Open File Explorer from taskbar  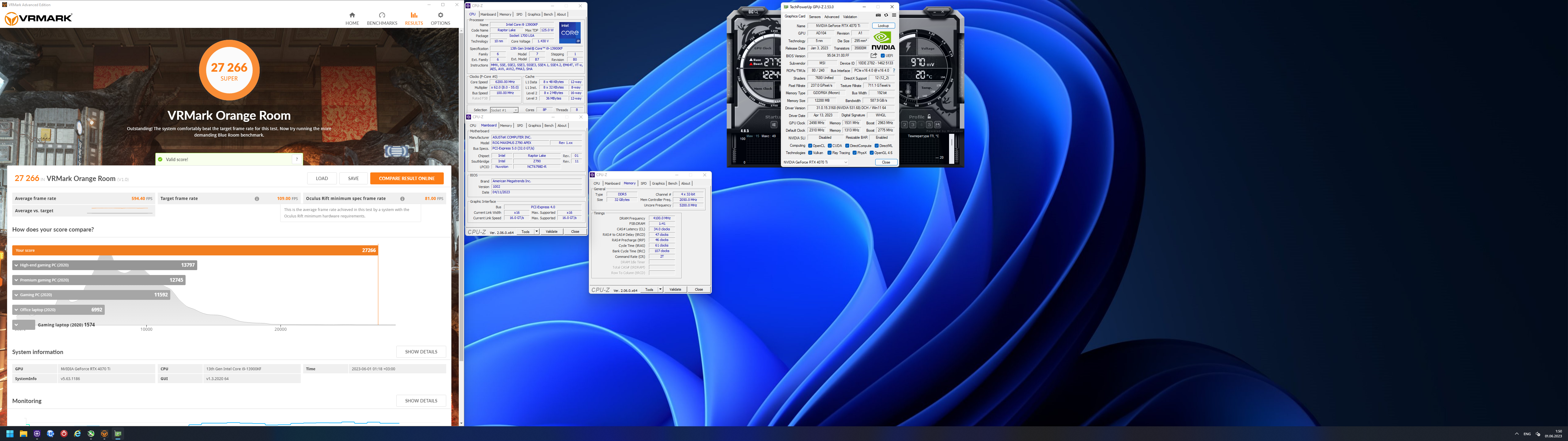pyautogui.click(x=24, y=434)
